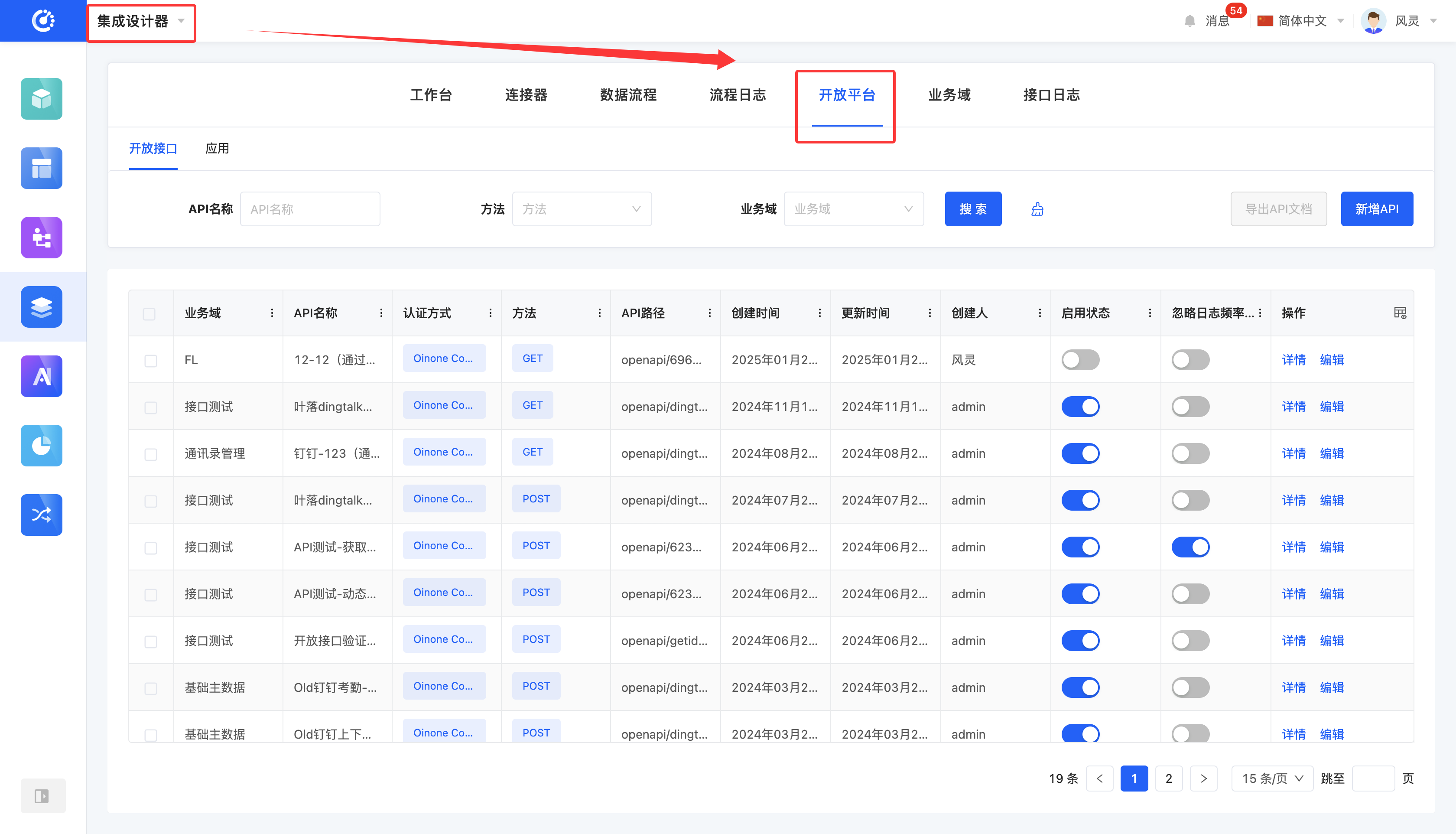Click the 新增API button
Viewport: 1456px width, 834px height.
[x=1376, y=209]
